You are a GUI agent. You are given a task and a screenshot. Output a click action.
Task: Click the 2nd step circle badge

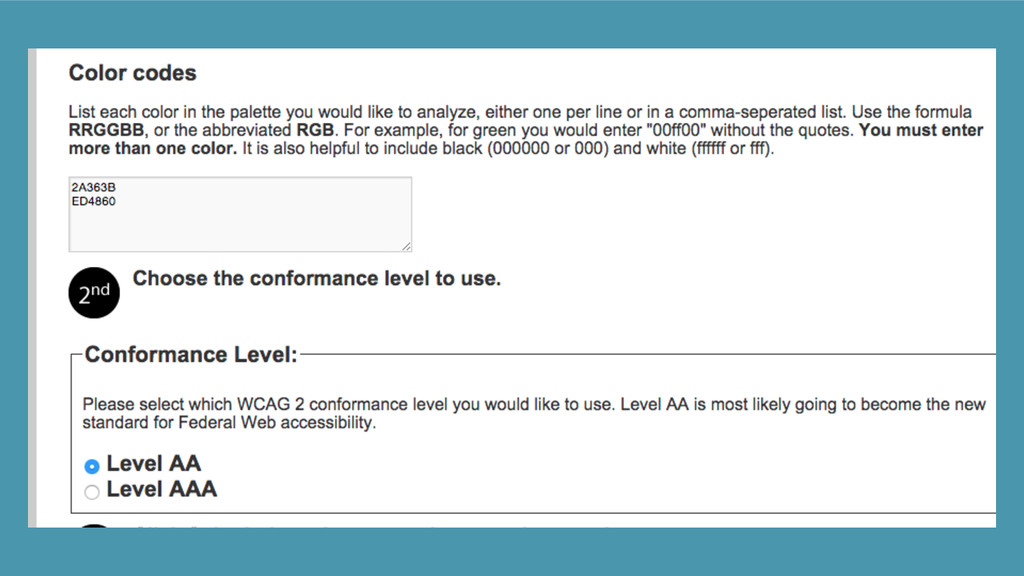(94, 293)
